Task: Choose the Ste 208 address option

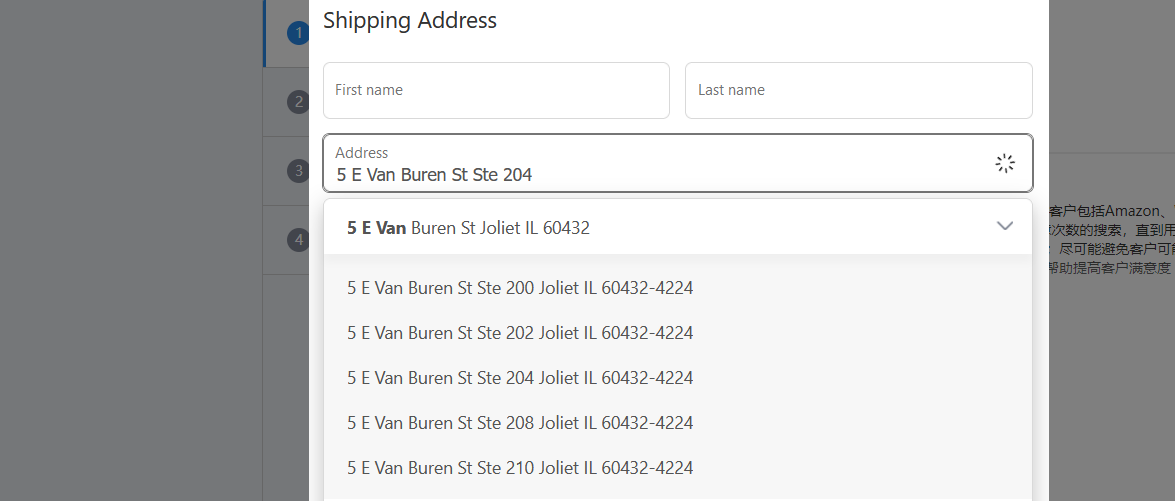Action: [x=520, y=423]
